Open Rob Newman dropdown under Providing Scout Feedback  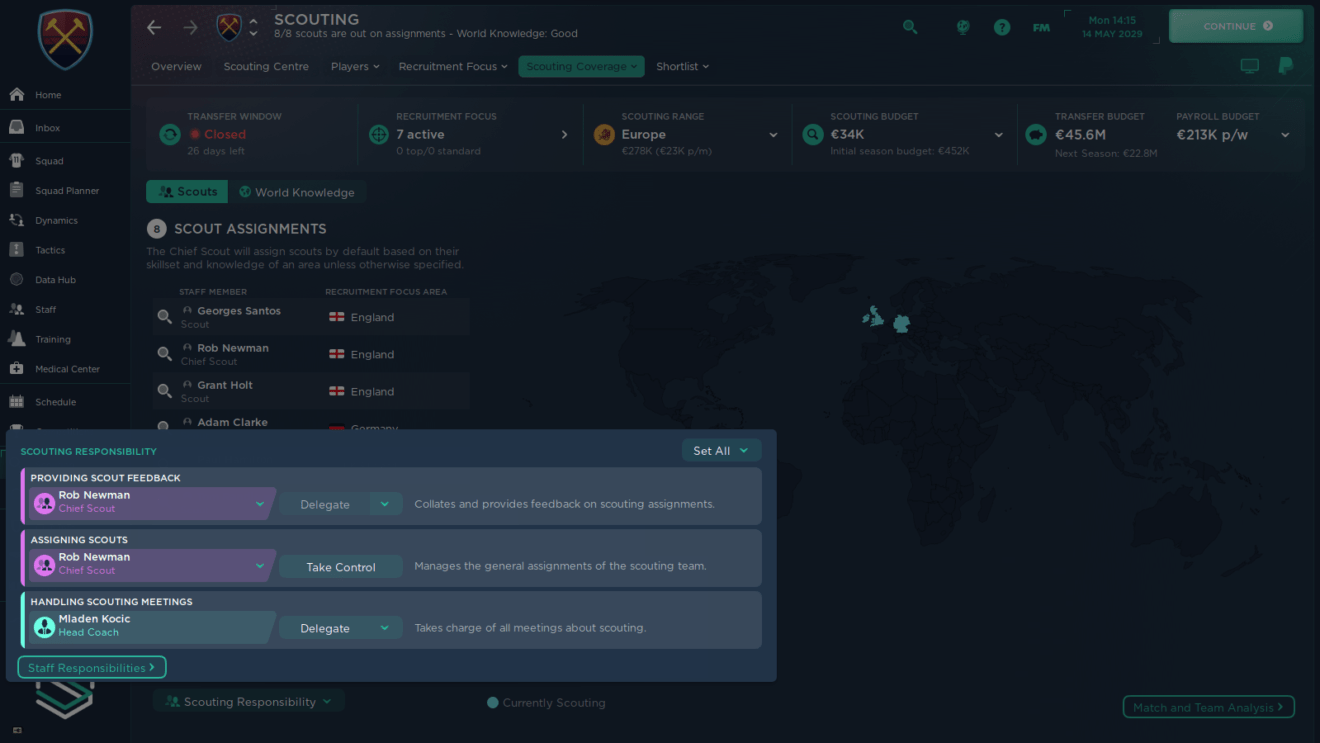(259, 504)
